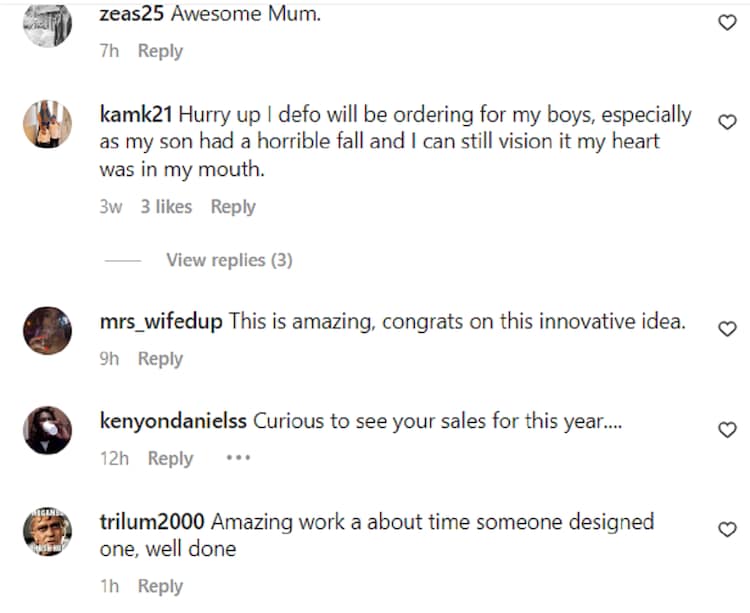This screenshot has height=613, width=750.
Task: Reply to kenyondanielss's comment
Action: [170, 458]
